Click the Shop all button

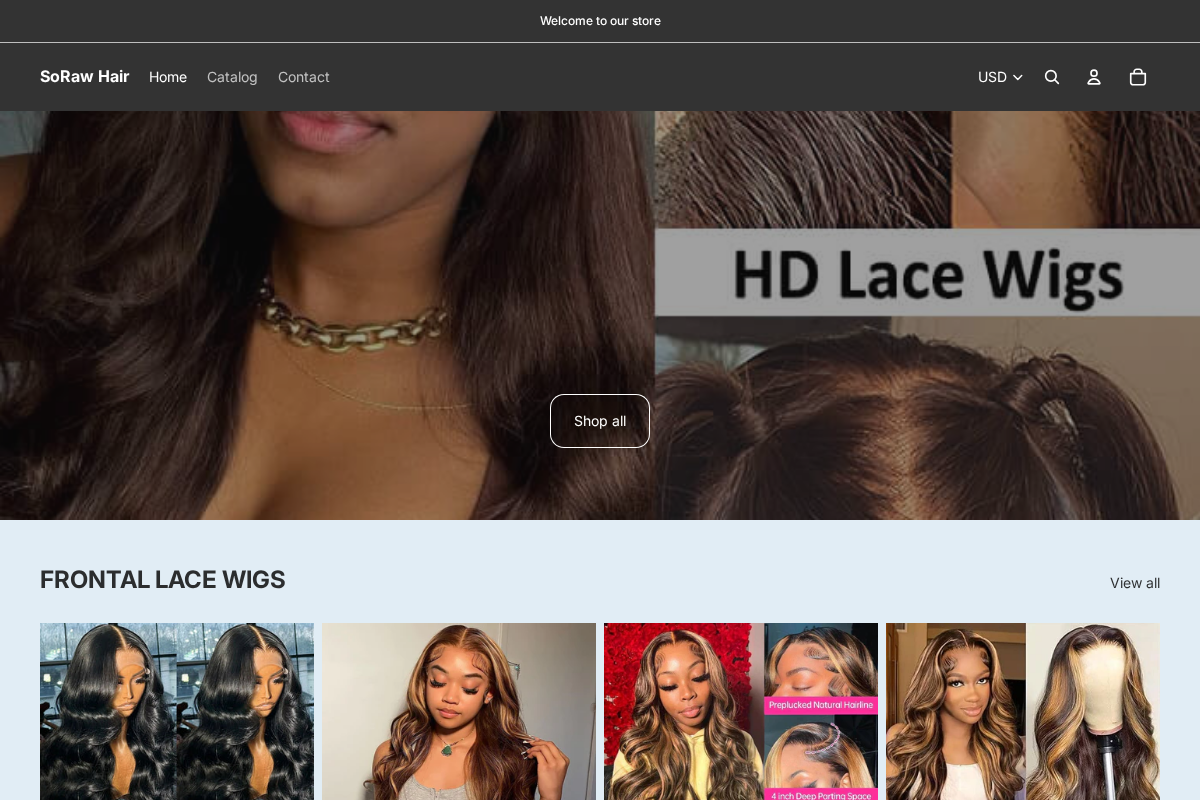coord(599,420)
